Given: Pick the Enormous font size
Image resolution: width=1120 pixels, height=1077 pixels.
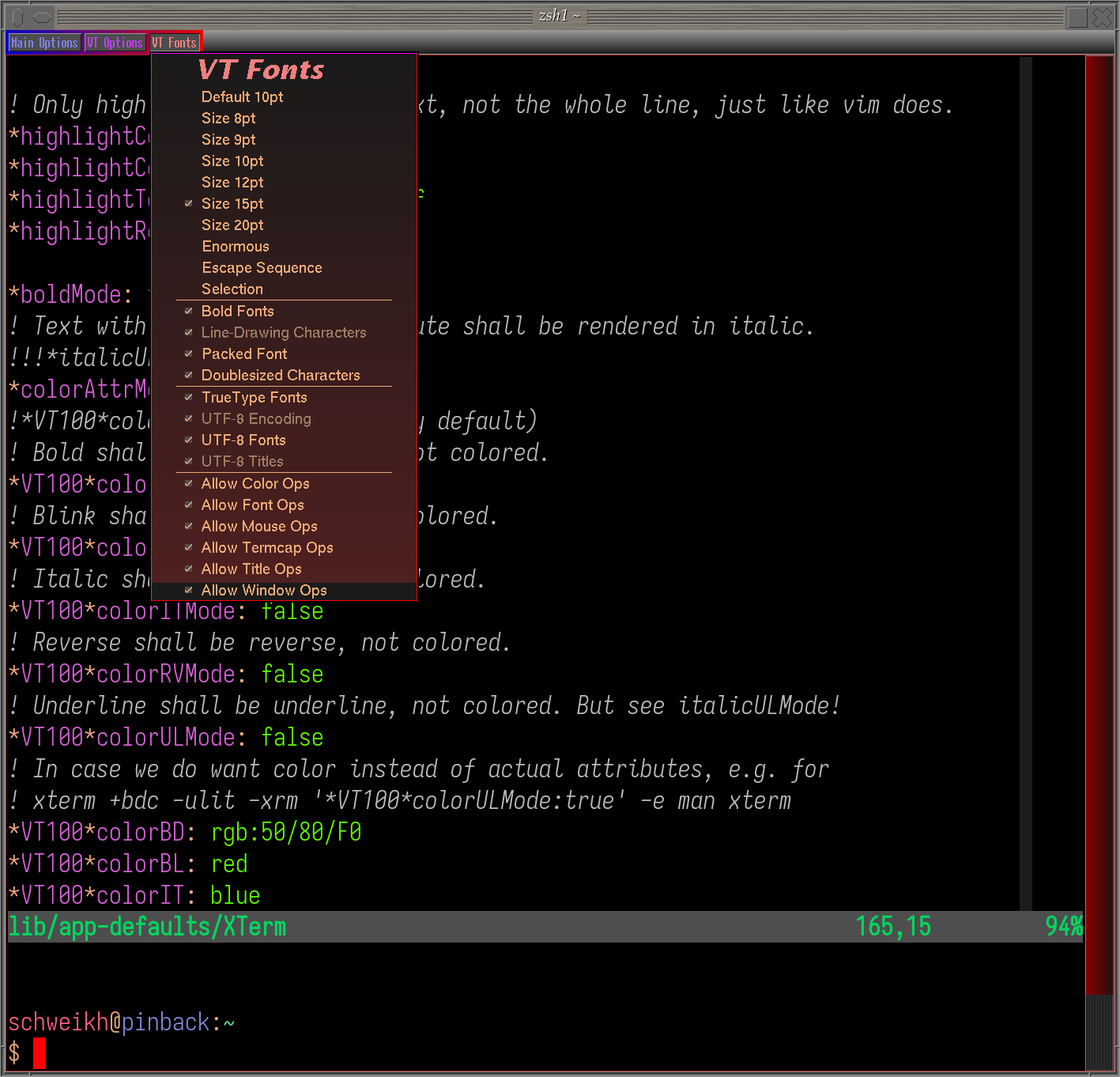Looking at the screenshot, I should (x=236, y=247).
